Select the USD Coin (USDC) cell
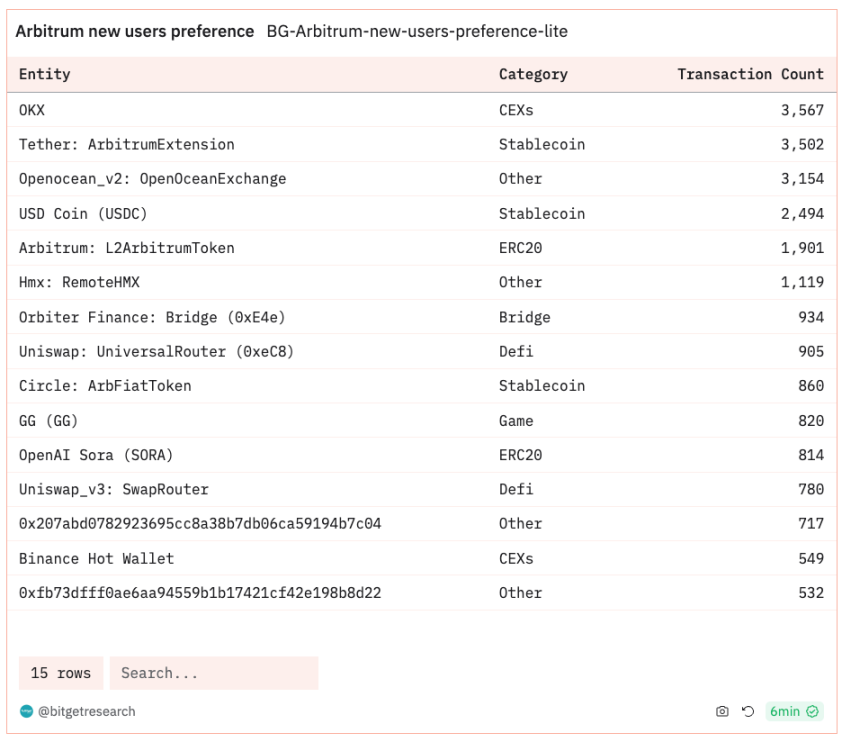The height and width of the screenshot is (742, 842). [83, 214]
